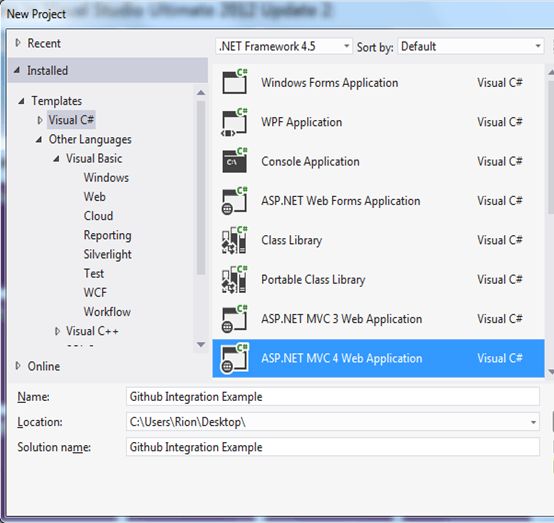Viewport: 554px width, 523px height.
Task: Select Web under Visual Basic
Action: pos(94,197)
